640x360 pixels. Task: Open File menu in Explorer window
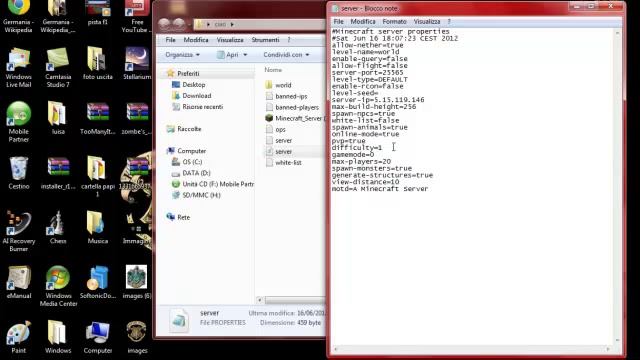(171, 40)
